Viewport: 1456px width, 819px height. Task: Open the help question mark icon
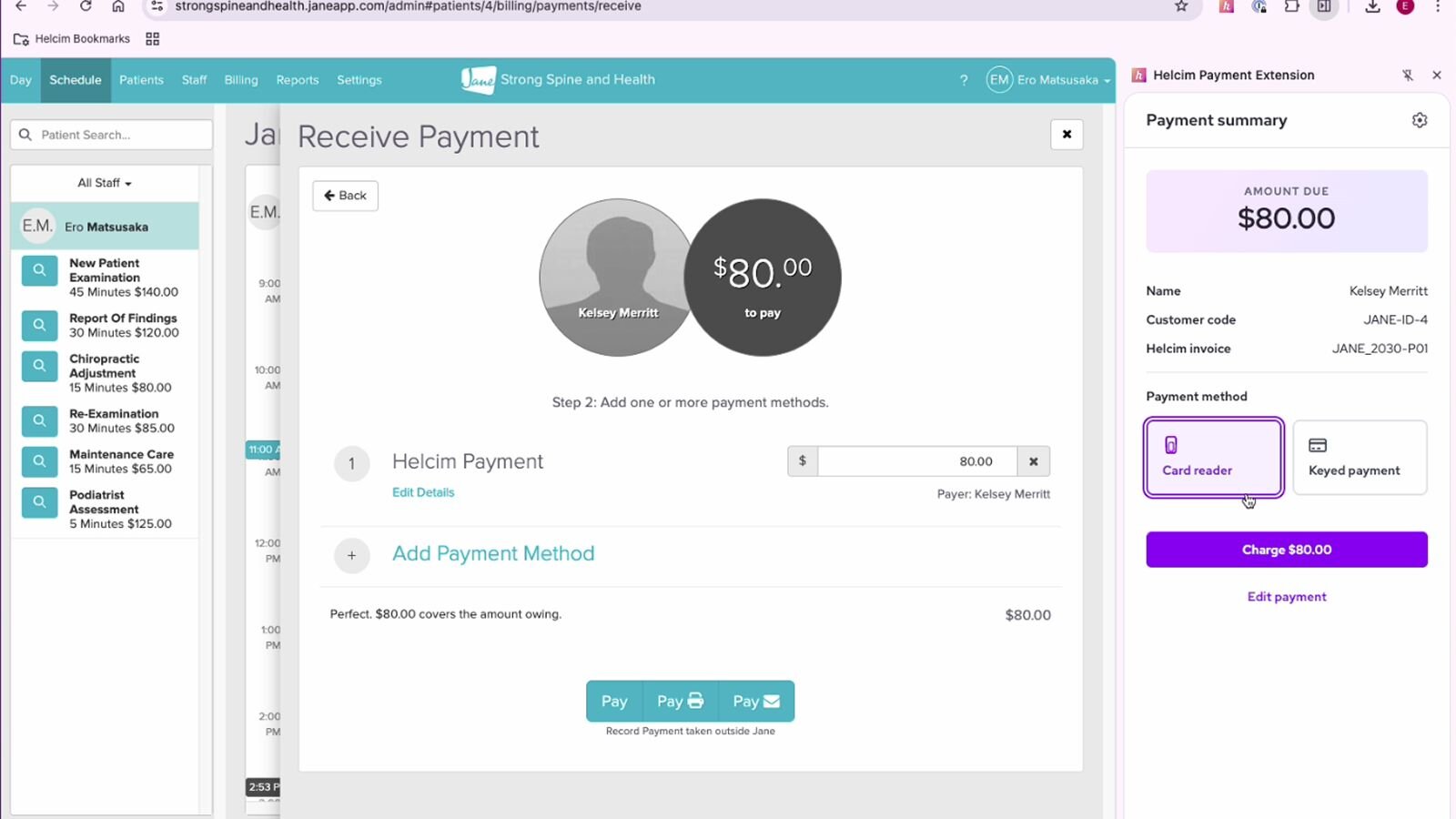pyautogui.click(x=964, y=80)
